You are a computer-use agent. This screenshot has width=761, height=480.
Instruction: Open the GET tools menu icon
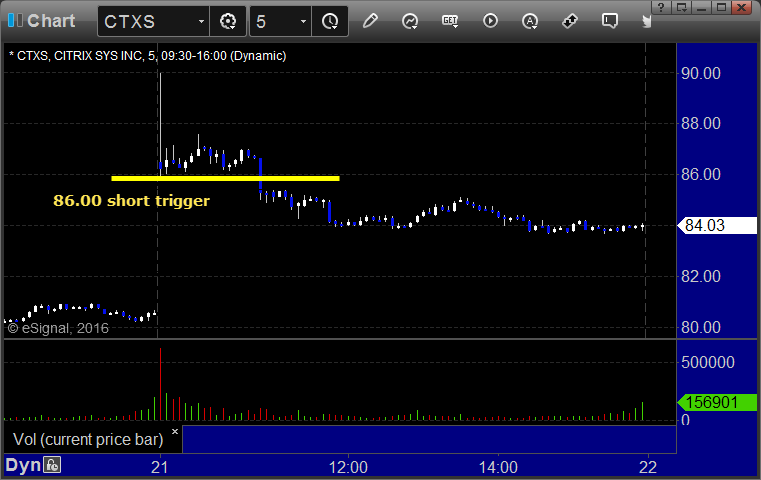tap(450, 21)
